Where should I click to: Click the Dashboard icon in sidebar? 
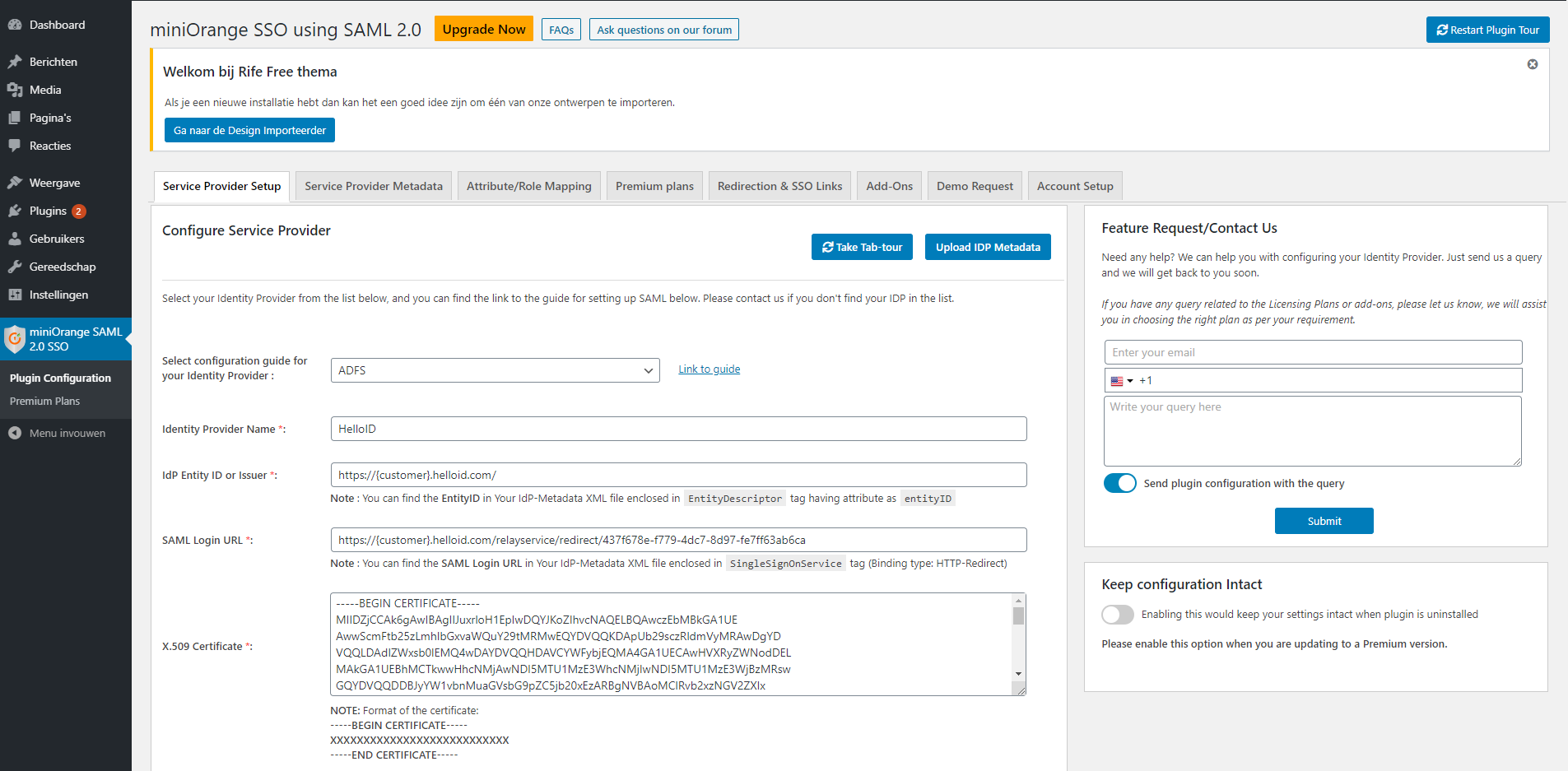[x=15, y=25]
